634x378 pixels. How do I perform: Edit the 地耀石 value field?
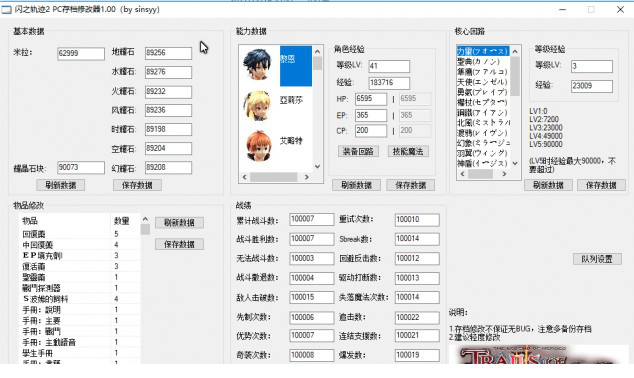tap(168, 53)
